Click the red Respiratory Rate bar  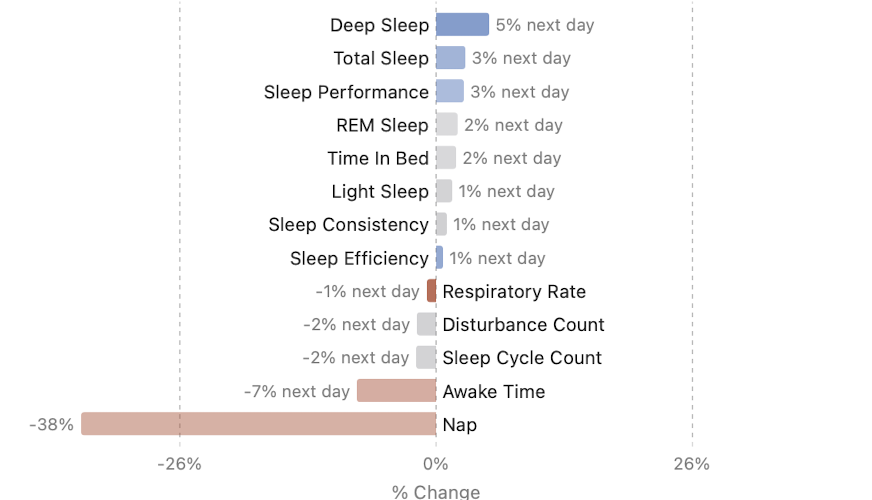[x=432, y=291]
